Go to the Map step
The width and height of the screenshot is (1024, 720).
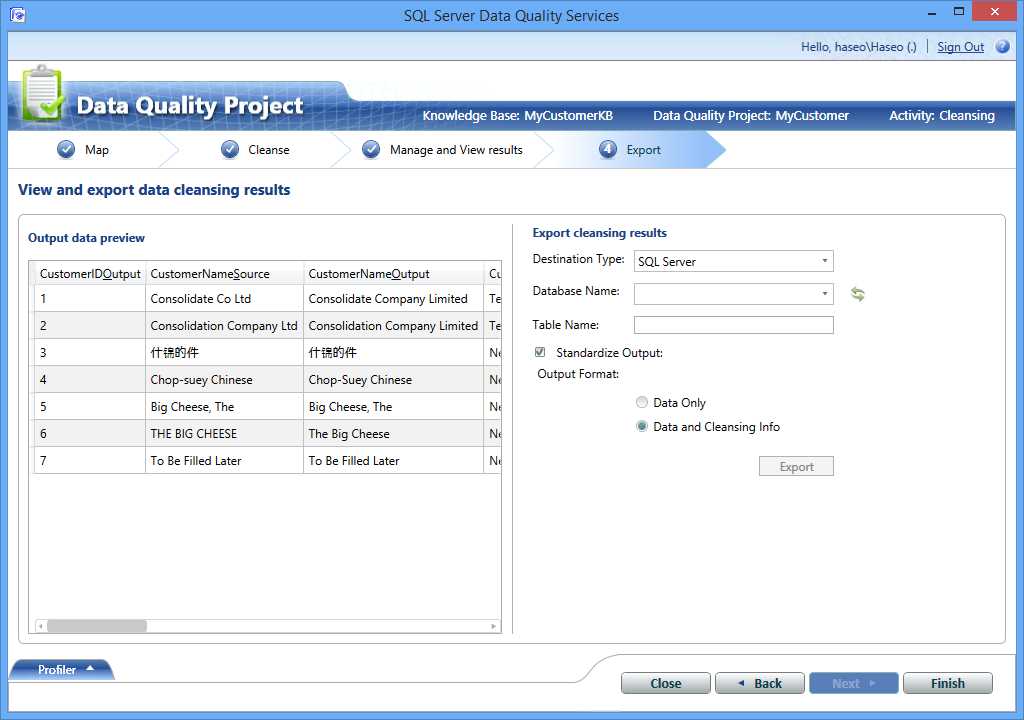coord(97,150)
